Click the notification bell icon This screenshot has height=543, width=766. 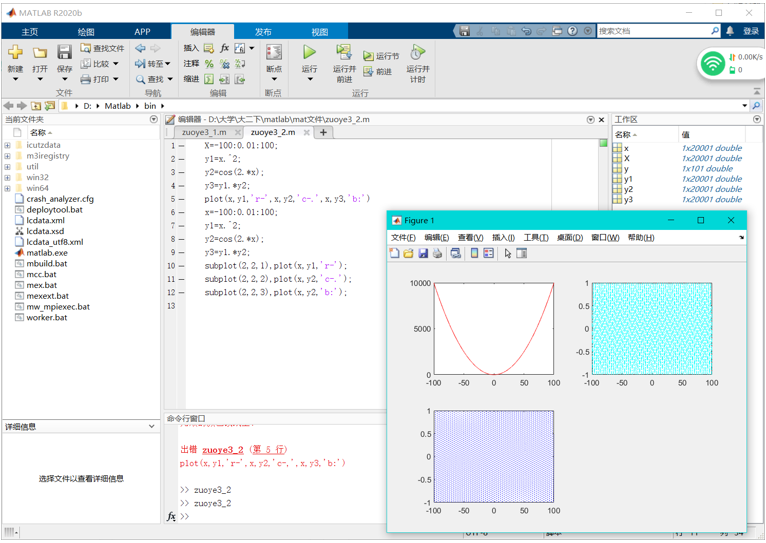pyautogui.click(x=730, y=31)
